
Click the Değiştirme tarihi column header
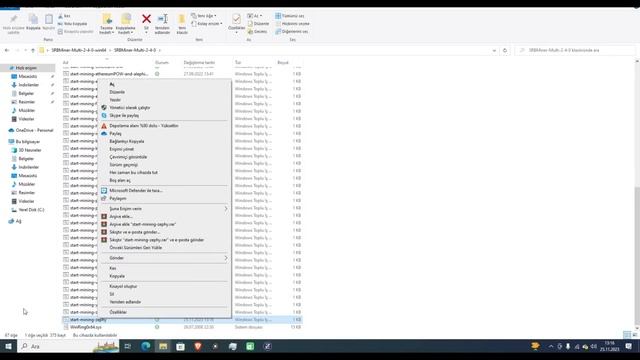tap(199, 62)
